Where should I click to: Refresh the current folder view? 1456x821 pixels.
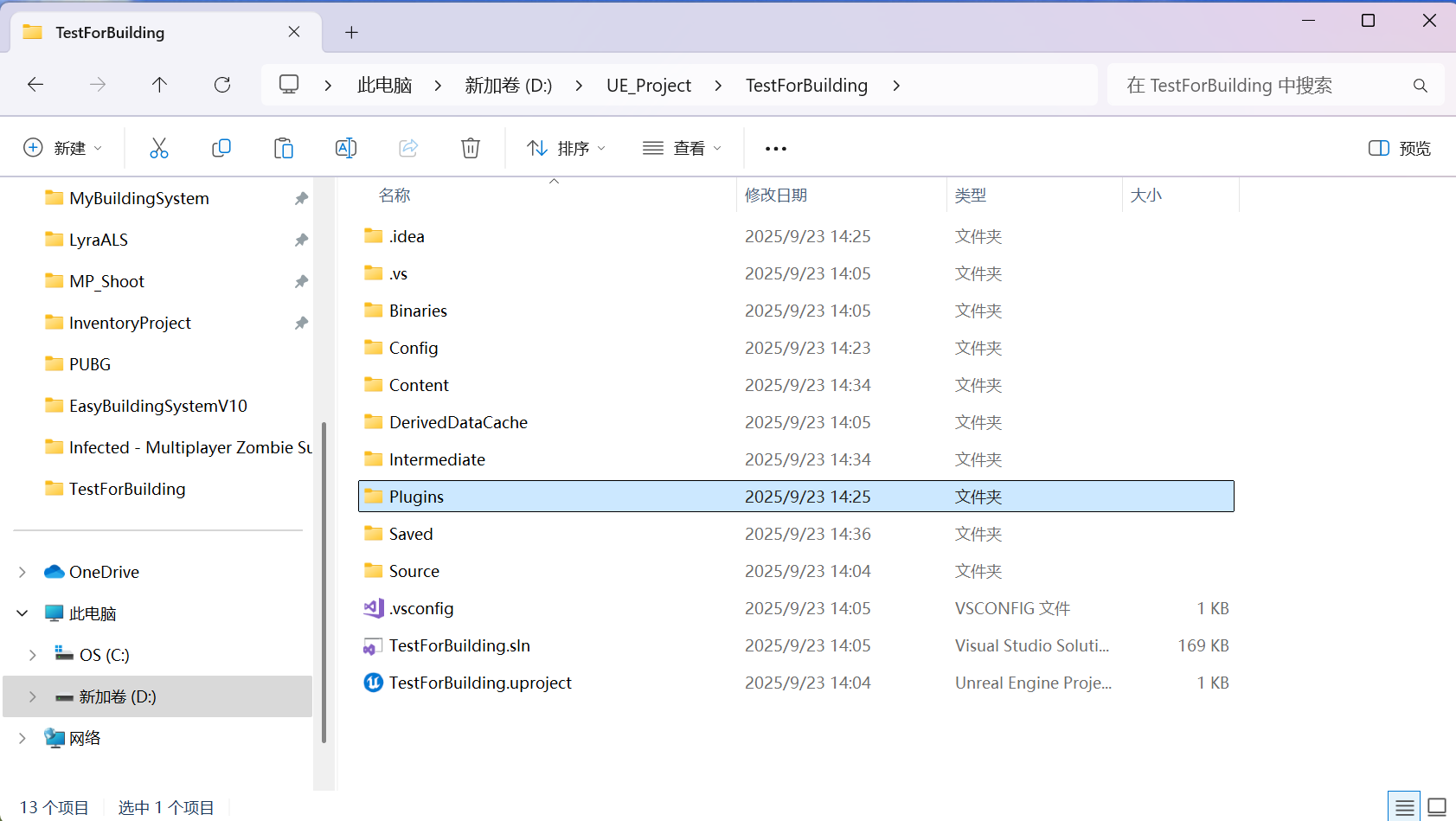tap(222, 84)
